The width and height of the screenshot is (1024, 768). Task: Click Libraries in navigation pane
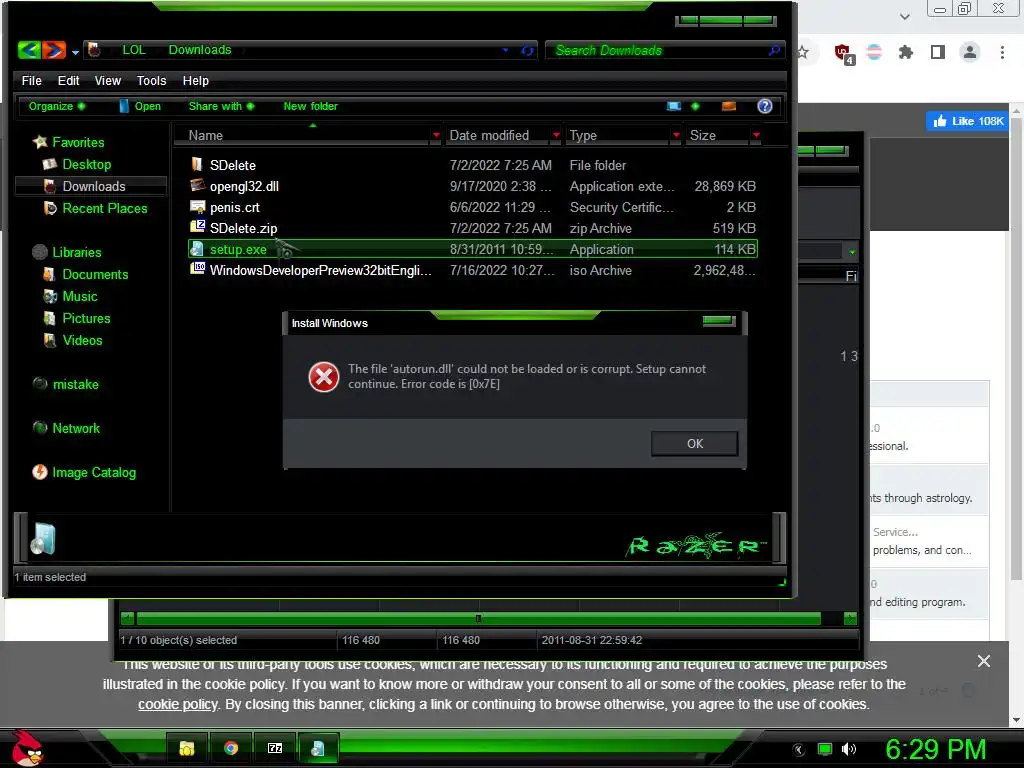pyautogui.click(x=67, y=252)
